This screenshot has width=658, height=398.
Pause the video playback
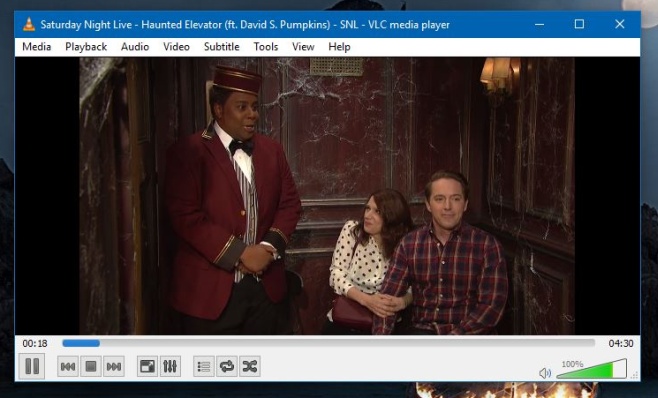coord(32,366)
